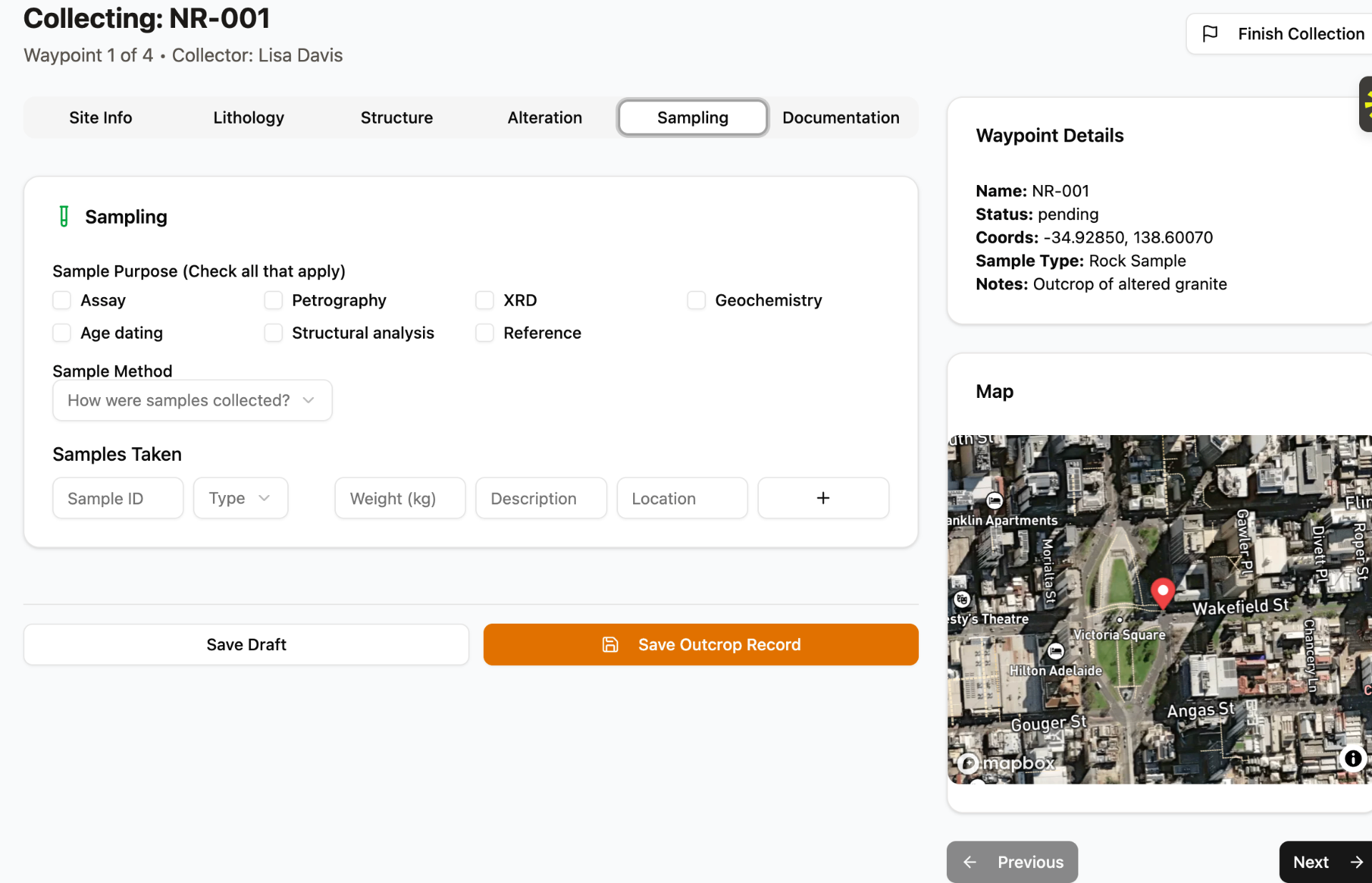Image resolution: width=1372 pixels, height=883 pixels.
Task: Click the flag icon beside Finish Collection
Action: coord(1210,34)
